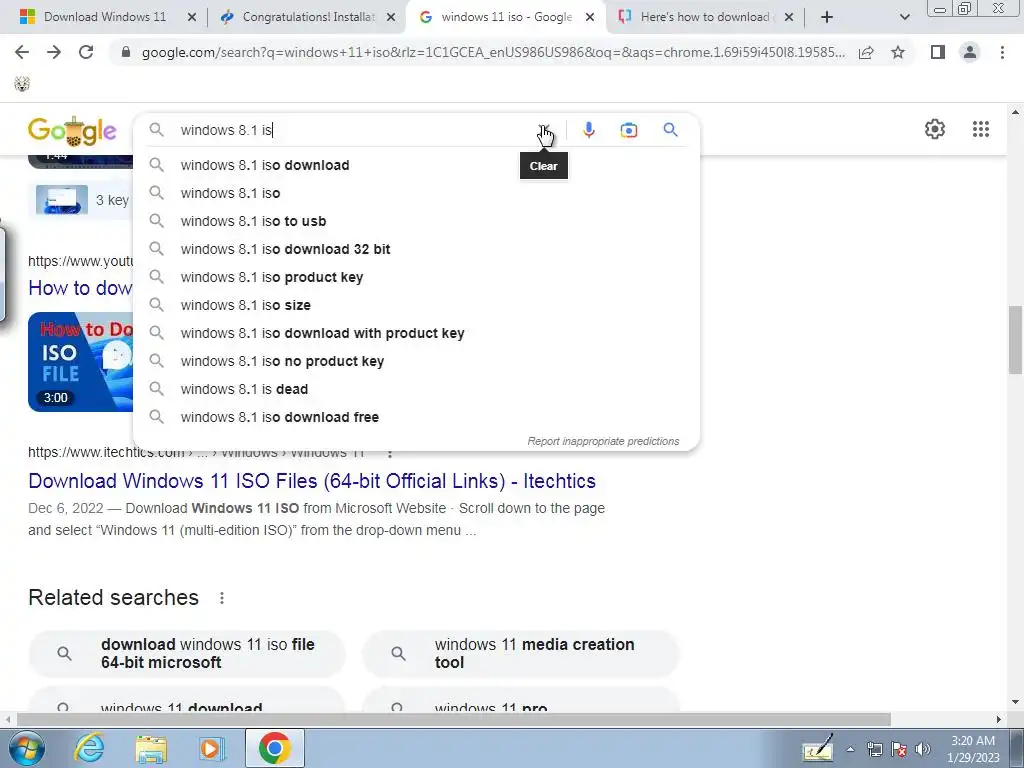Close the Here's how to download tab
Viewport: 1024px width, 768px height.
point(789,17)
